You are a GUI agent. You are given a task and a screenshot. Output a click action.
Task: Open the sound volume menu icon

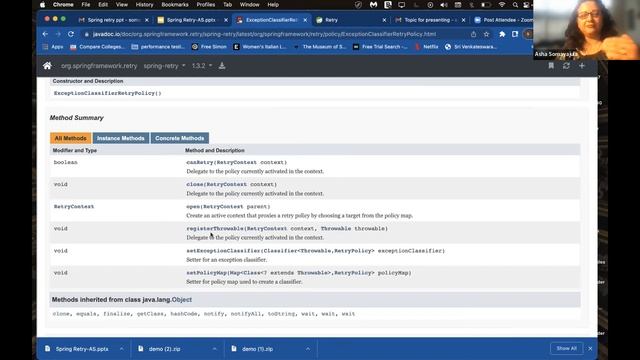click(444, 5)
